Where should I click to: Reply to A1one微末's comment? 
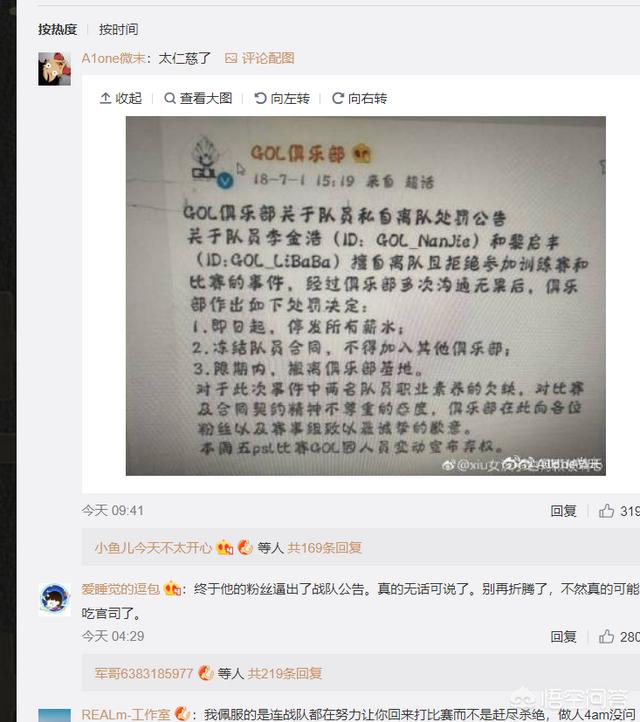coord(564,511)
